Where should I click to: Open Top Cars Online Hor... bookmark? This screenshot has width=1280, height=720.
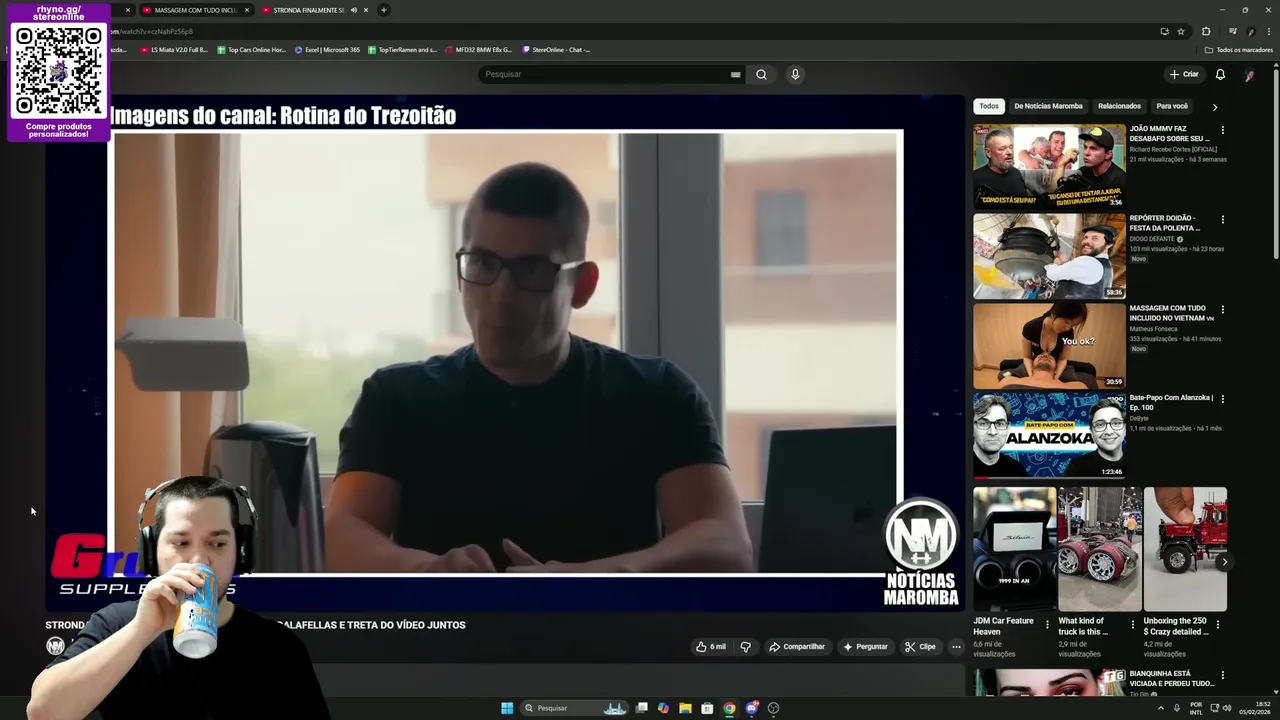coord(252,49)
